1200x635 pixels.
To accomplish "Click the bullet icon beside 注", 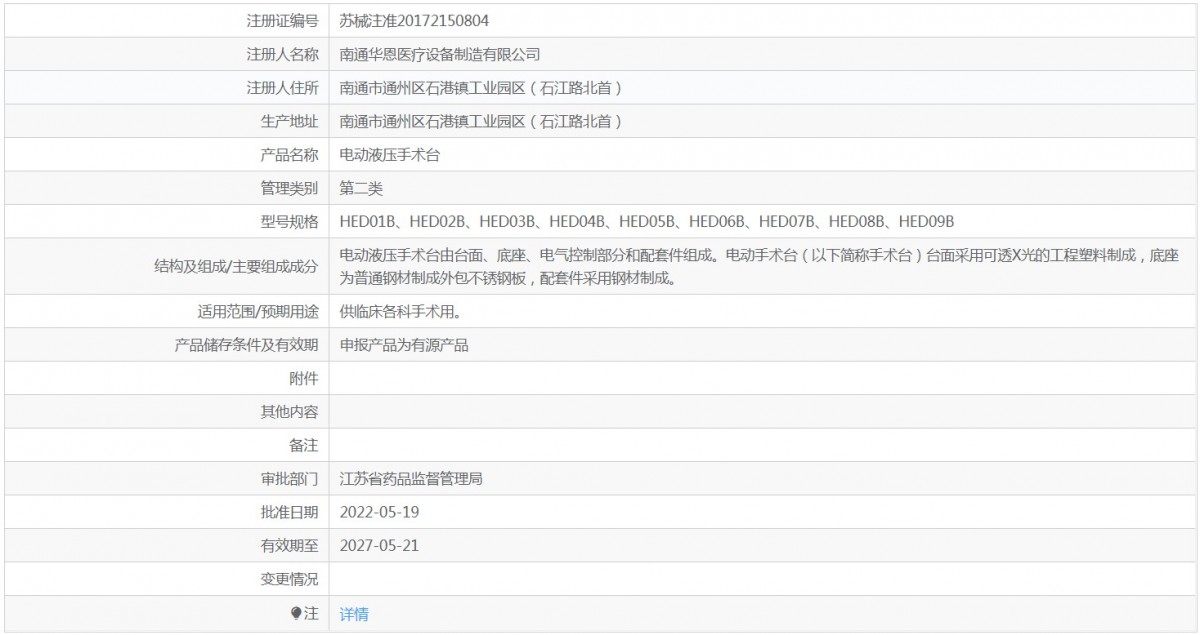I will 296,613.
